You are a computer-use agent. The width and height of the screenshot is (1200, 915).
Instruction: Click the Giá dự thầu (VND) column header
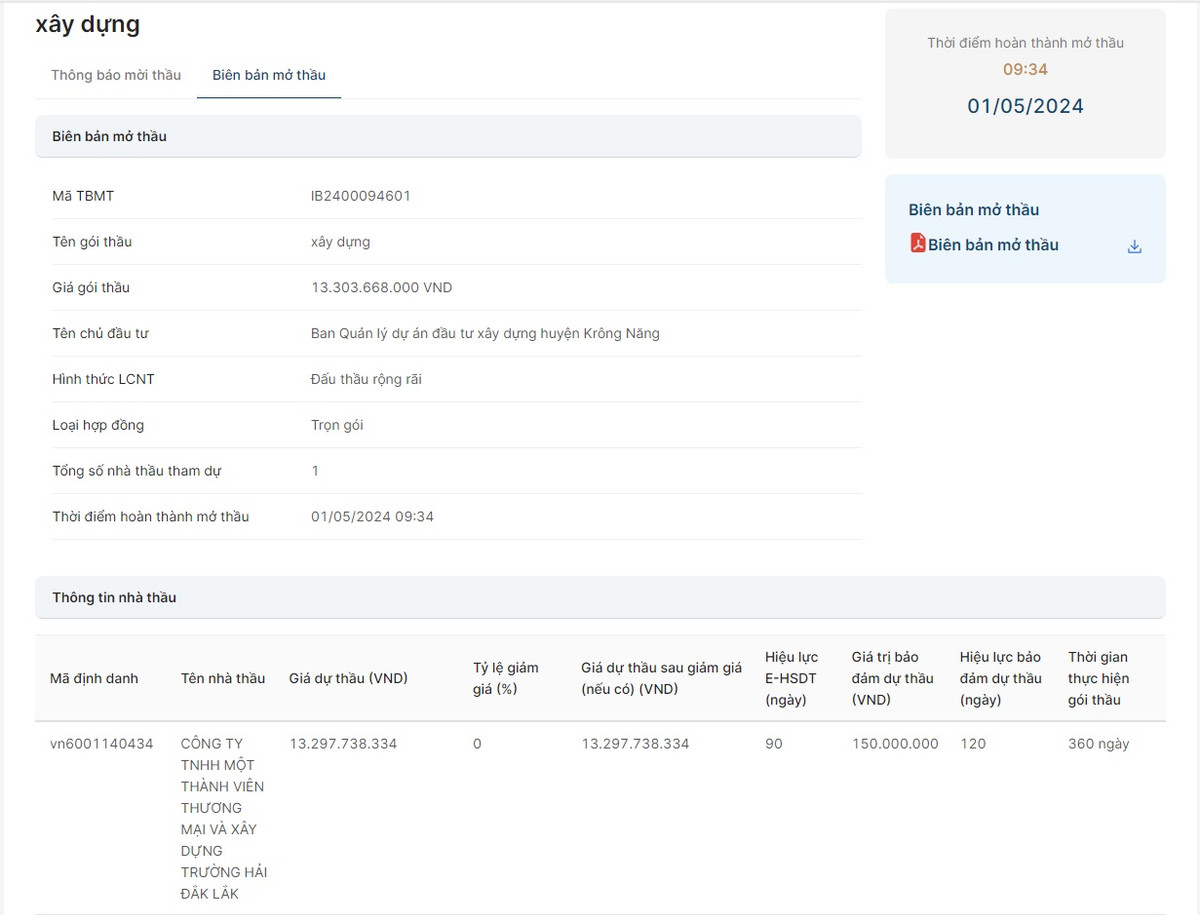(348, 678)
